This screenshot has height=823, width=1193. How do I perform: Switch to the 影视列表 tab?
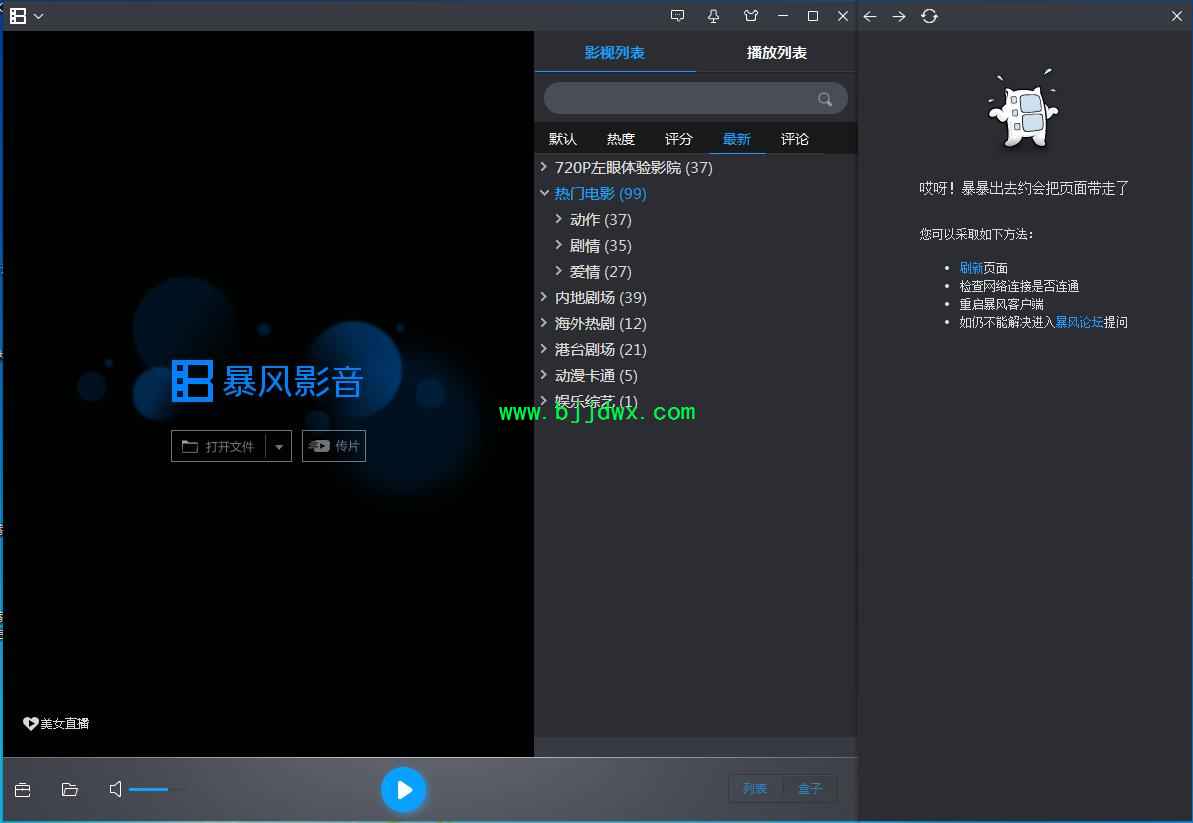coord(615,52)
